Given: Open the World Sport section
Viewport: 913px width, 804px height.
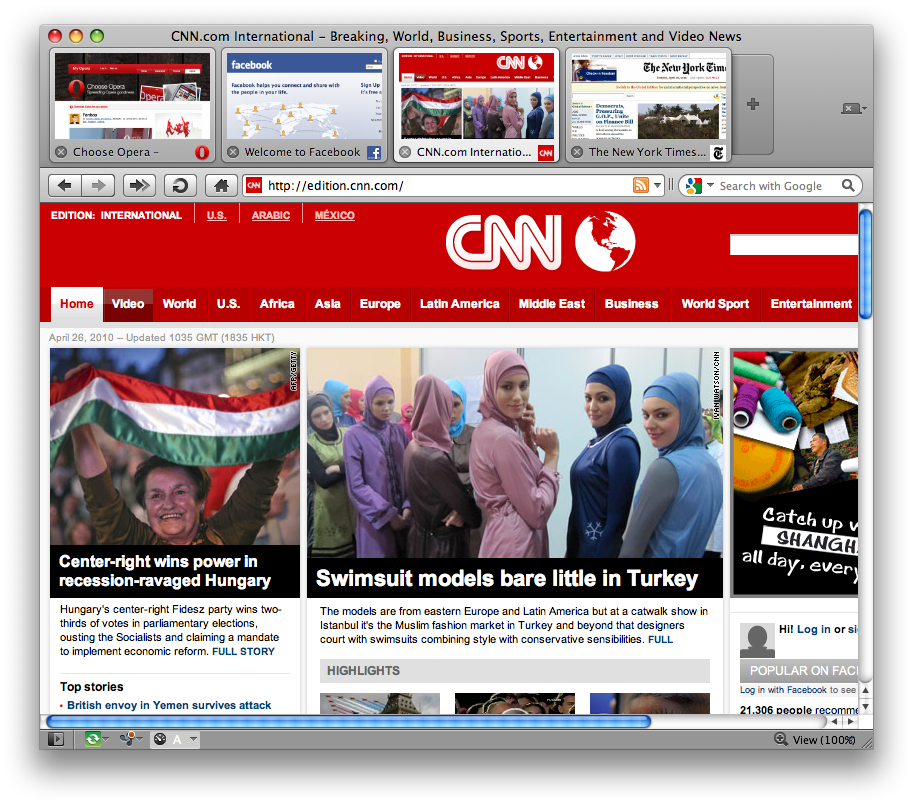Looking at the screenshot, I should click(716, 304).
